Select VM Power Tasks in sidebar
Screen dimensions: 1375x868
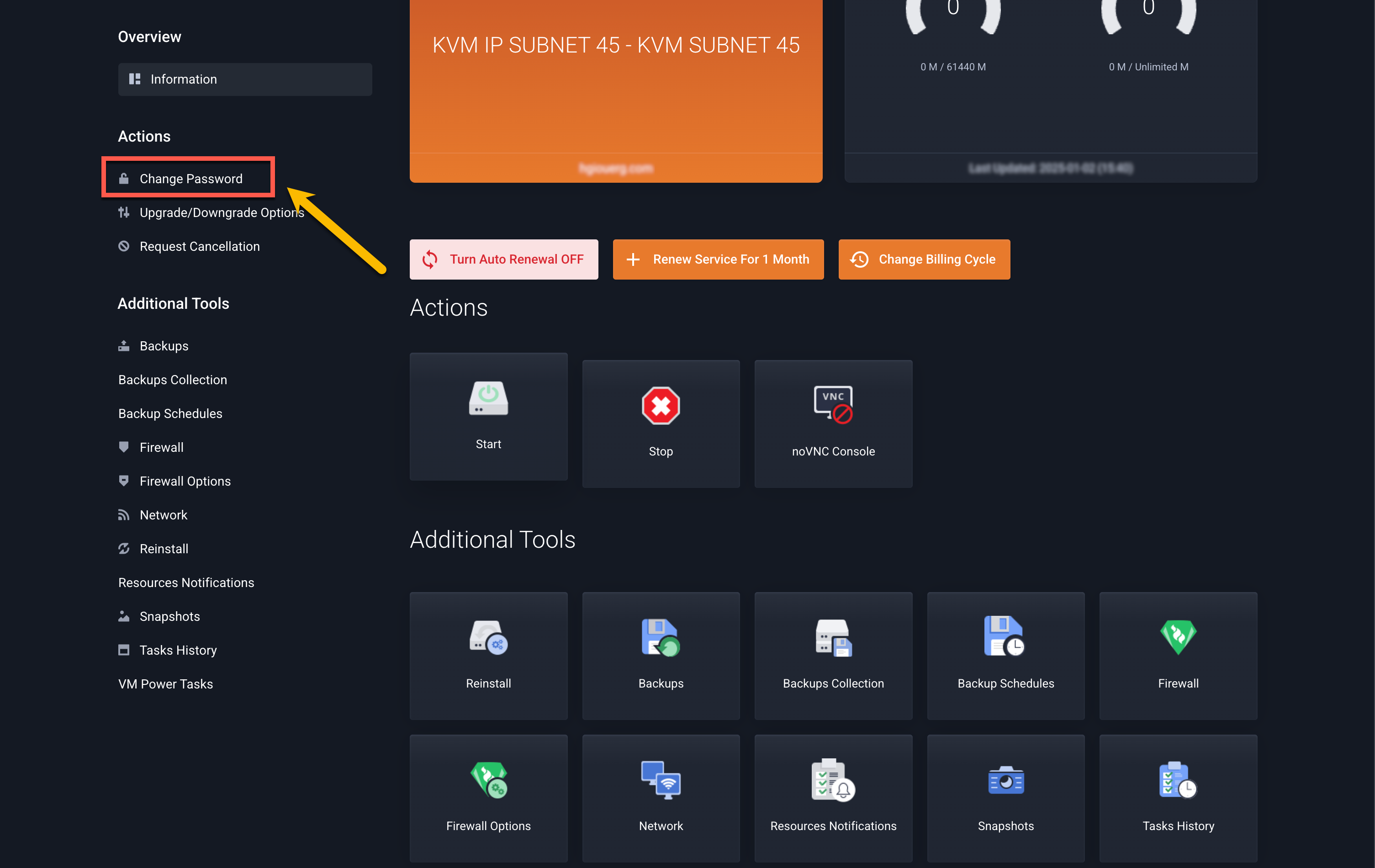tap(165, 683)
